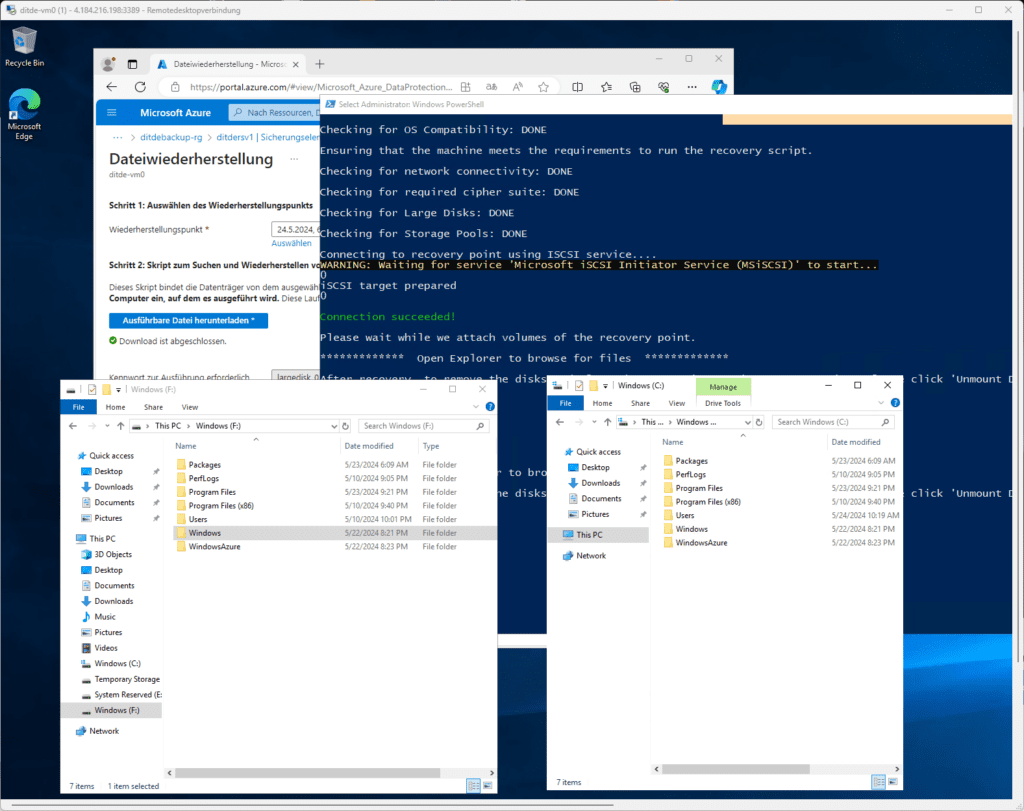This screenshot has width=1024, height=811.
Task: Refresh the Windows (C:) folder view
Action: click(x=759, y=422)
